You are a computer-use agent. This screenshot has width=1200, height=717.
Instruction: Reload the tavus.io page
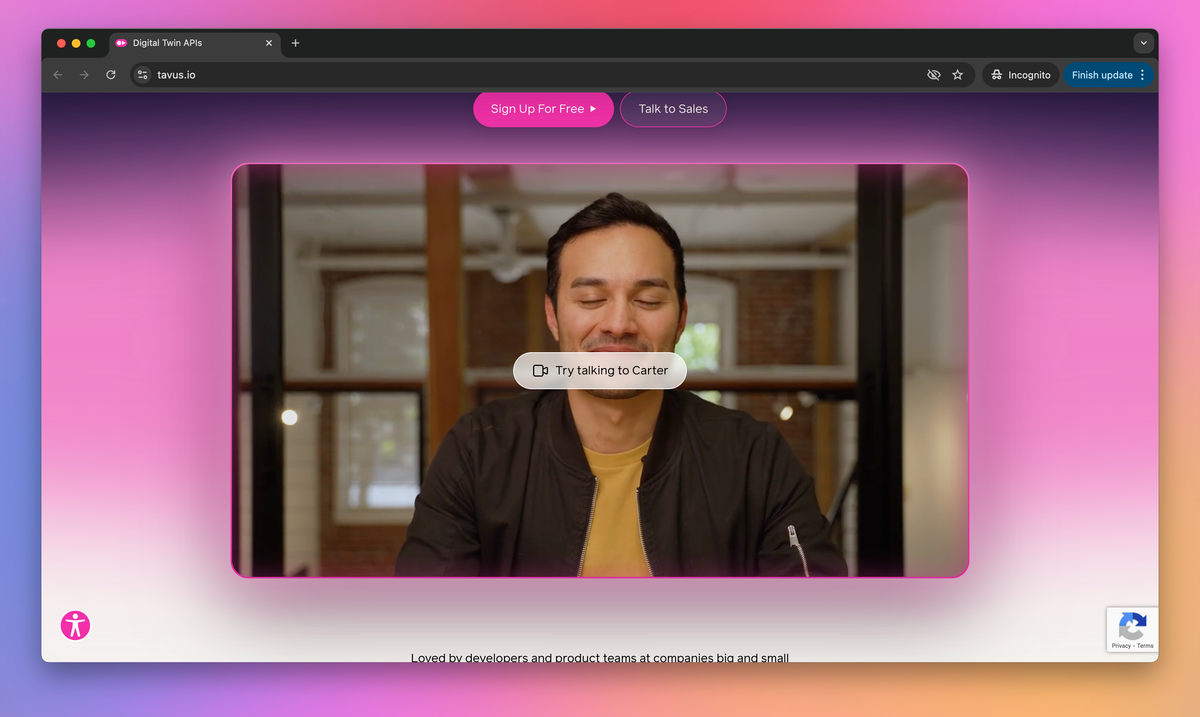111,75
